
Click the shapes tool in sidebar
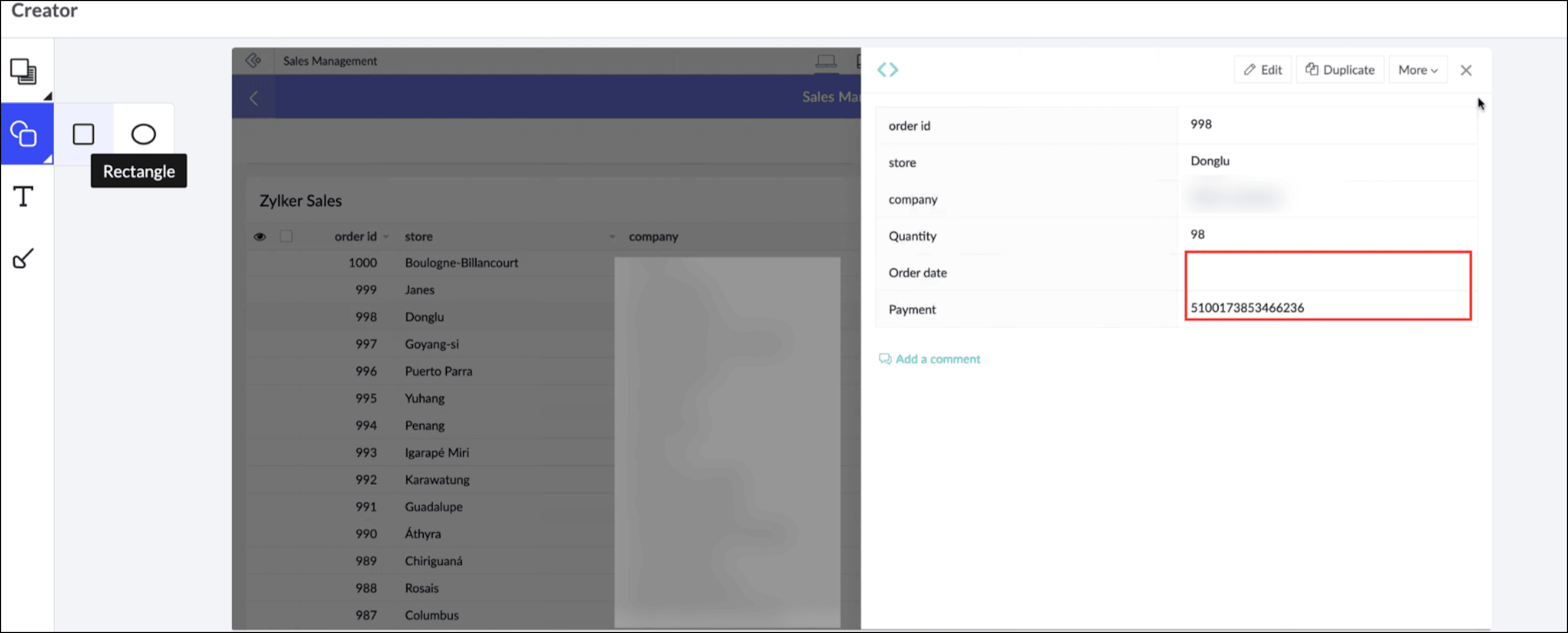[x=24, y=134]
